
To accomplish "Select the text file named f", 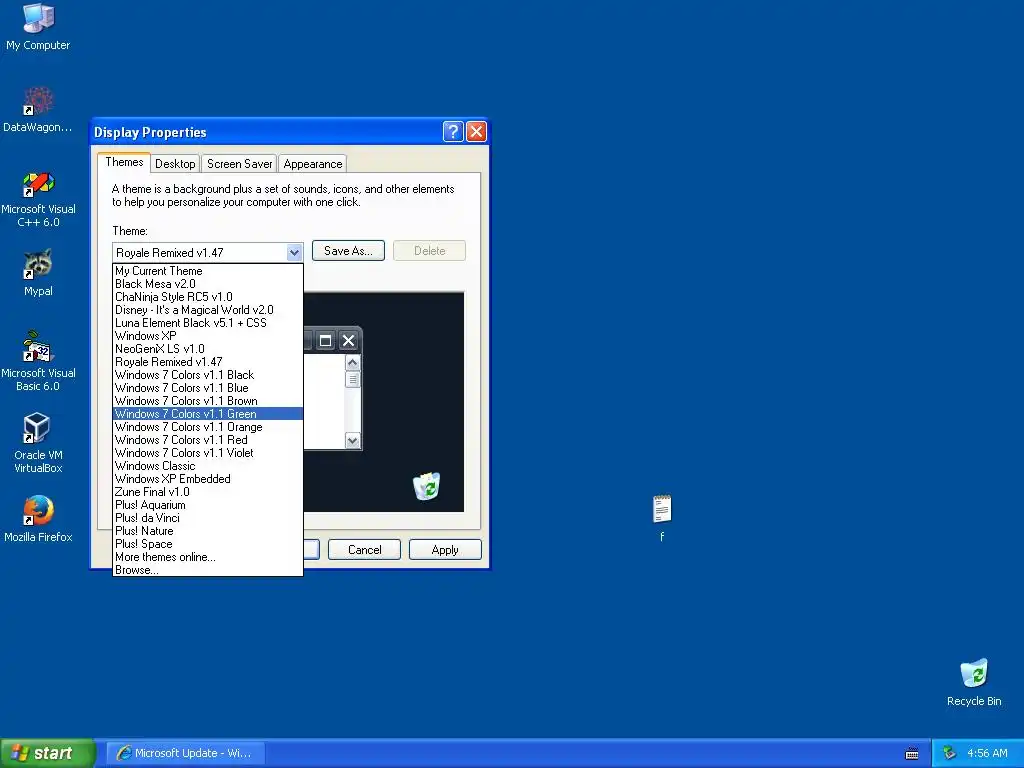I will pyautogui.click(x=662, y=518).
